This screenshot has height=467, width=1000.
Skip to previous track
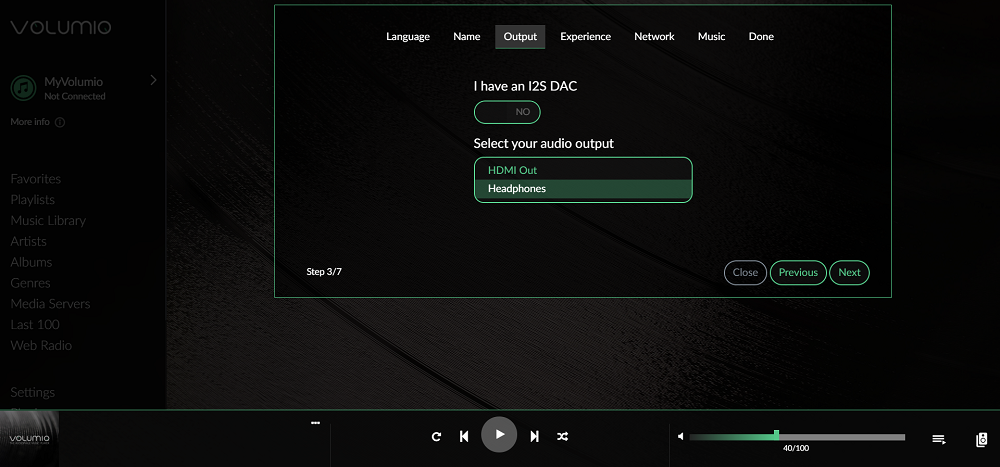[x=464, y=436]
